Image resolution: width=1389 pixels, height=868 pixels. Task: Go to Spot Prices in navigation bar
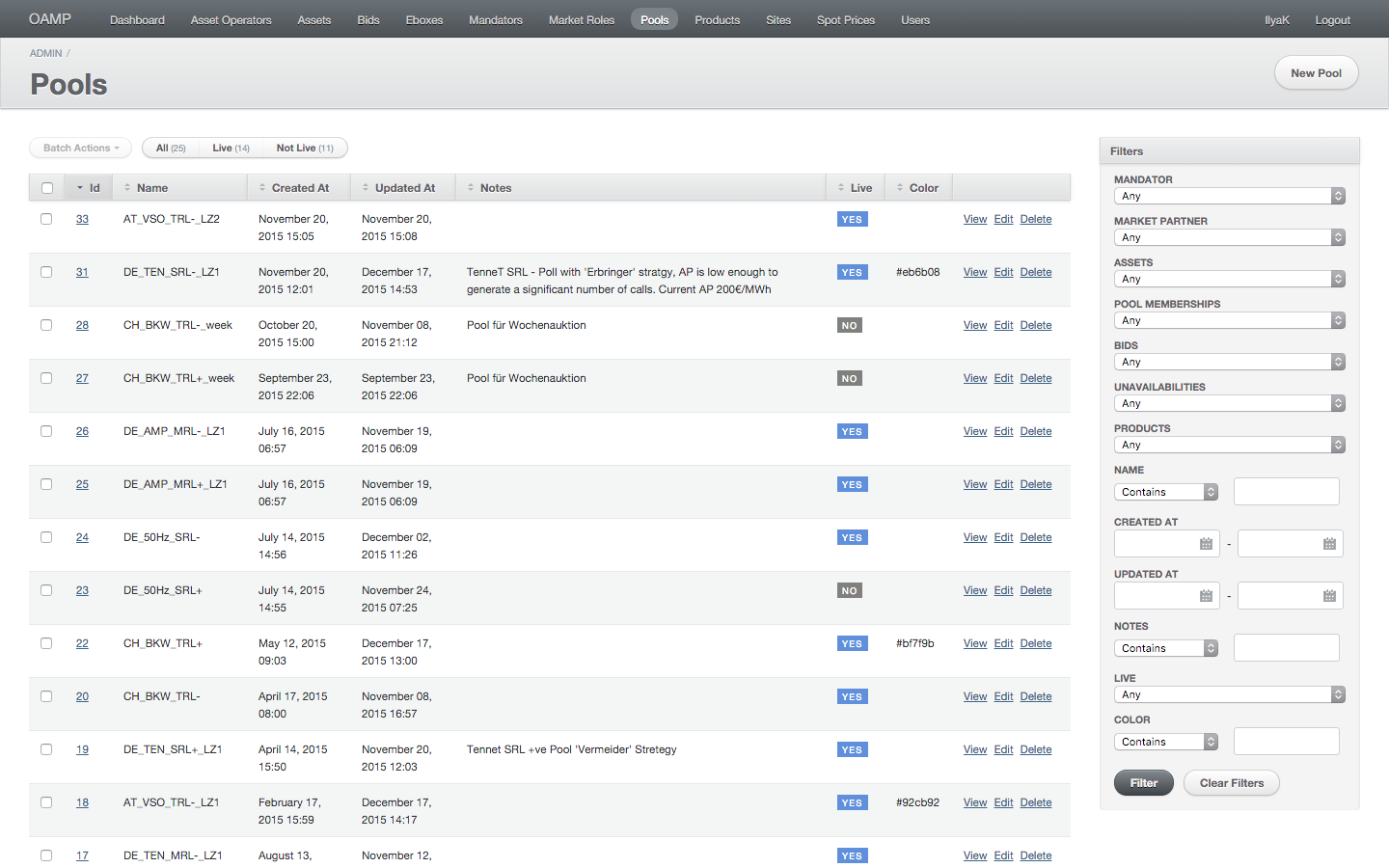coord(845,19)
